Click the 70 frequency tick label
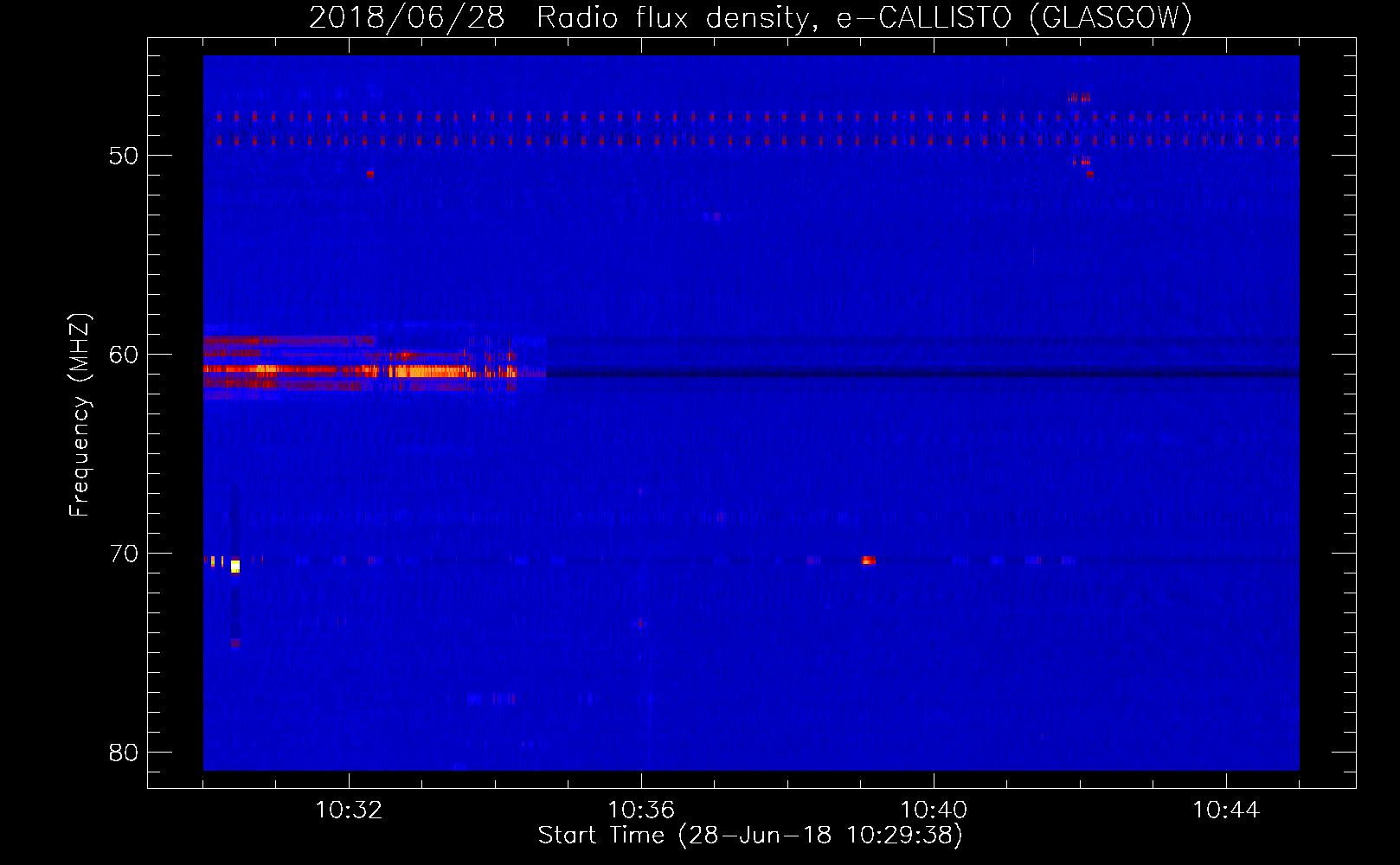This screenshot has width=1400, height=865. click(x=124, y=554)
